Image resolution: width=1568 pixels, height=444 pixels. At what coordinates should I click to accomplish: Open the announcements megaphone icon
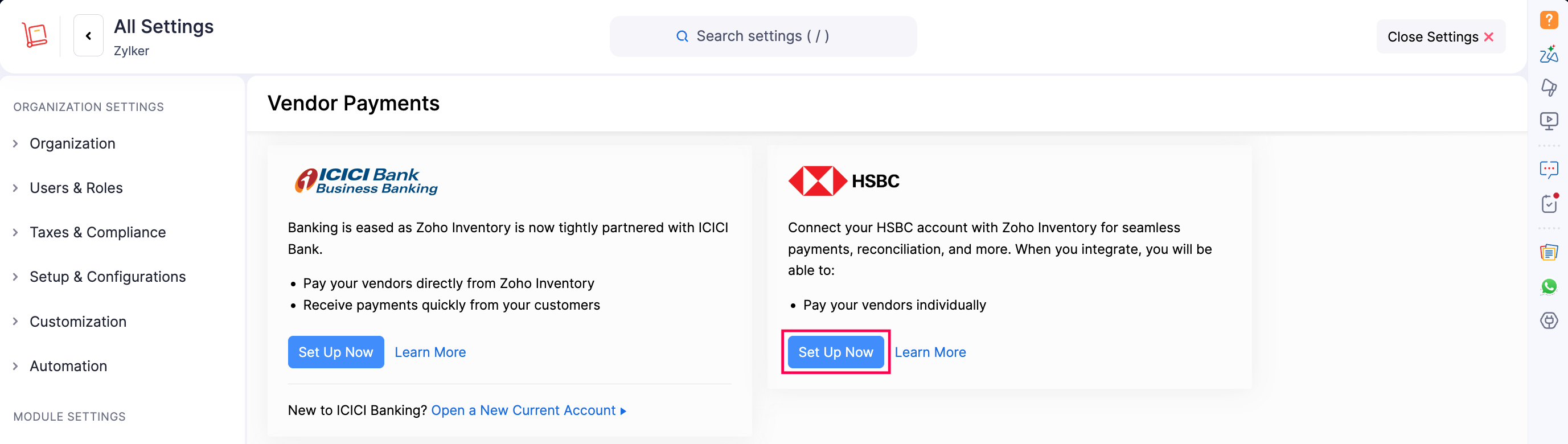tap(1549, 88)
